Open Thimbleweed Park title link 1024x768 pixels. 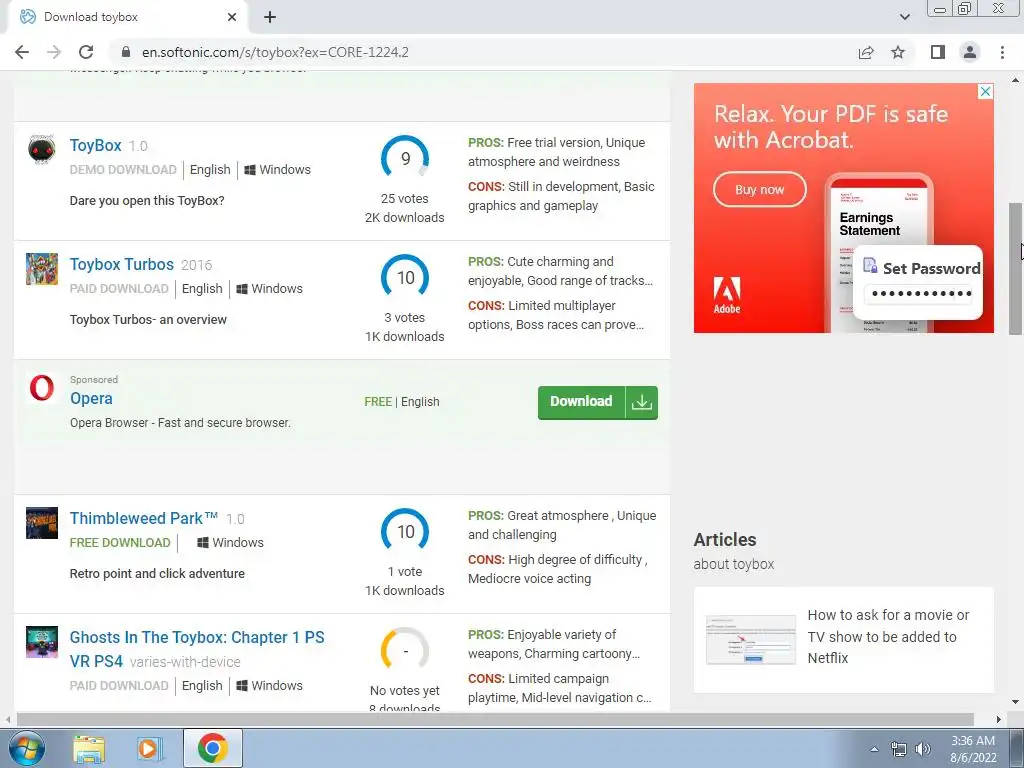144,519
